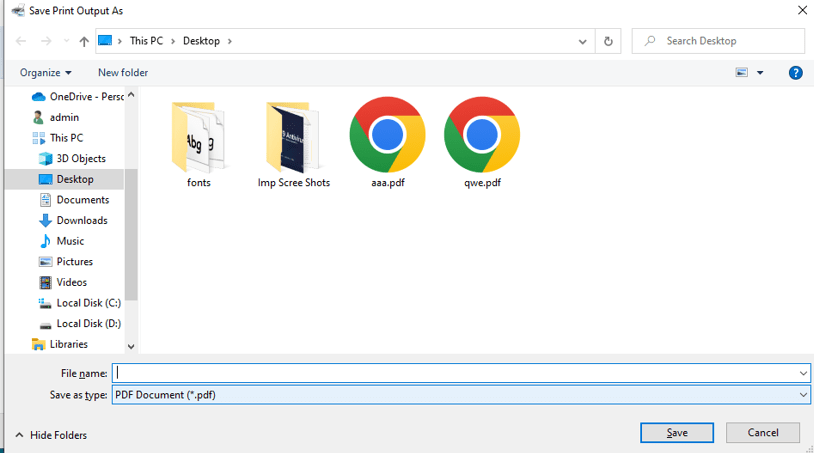
Task: Expand chevron after This PC breadcrumb
Action: tap(173, 41)
